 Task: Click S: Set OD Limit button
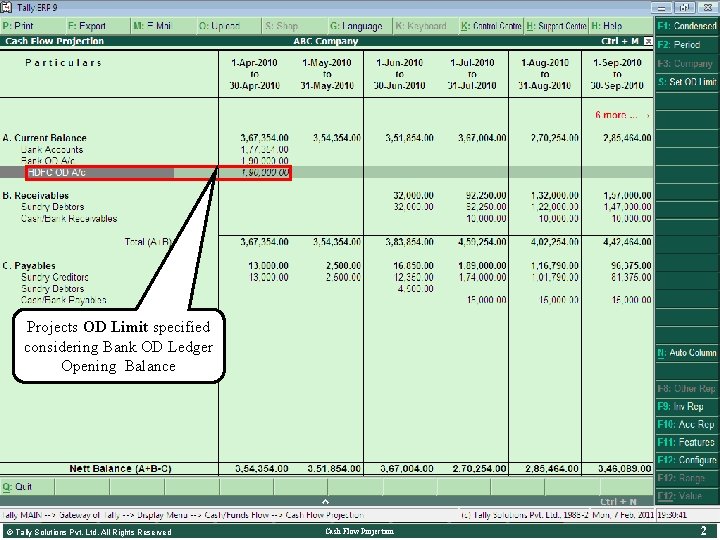coord(687,82)
